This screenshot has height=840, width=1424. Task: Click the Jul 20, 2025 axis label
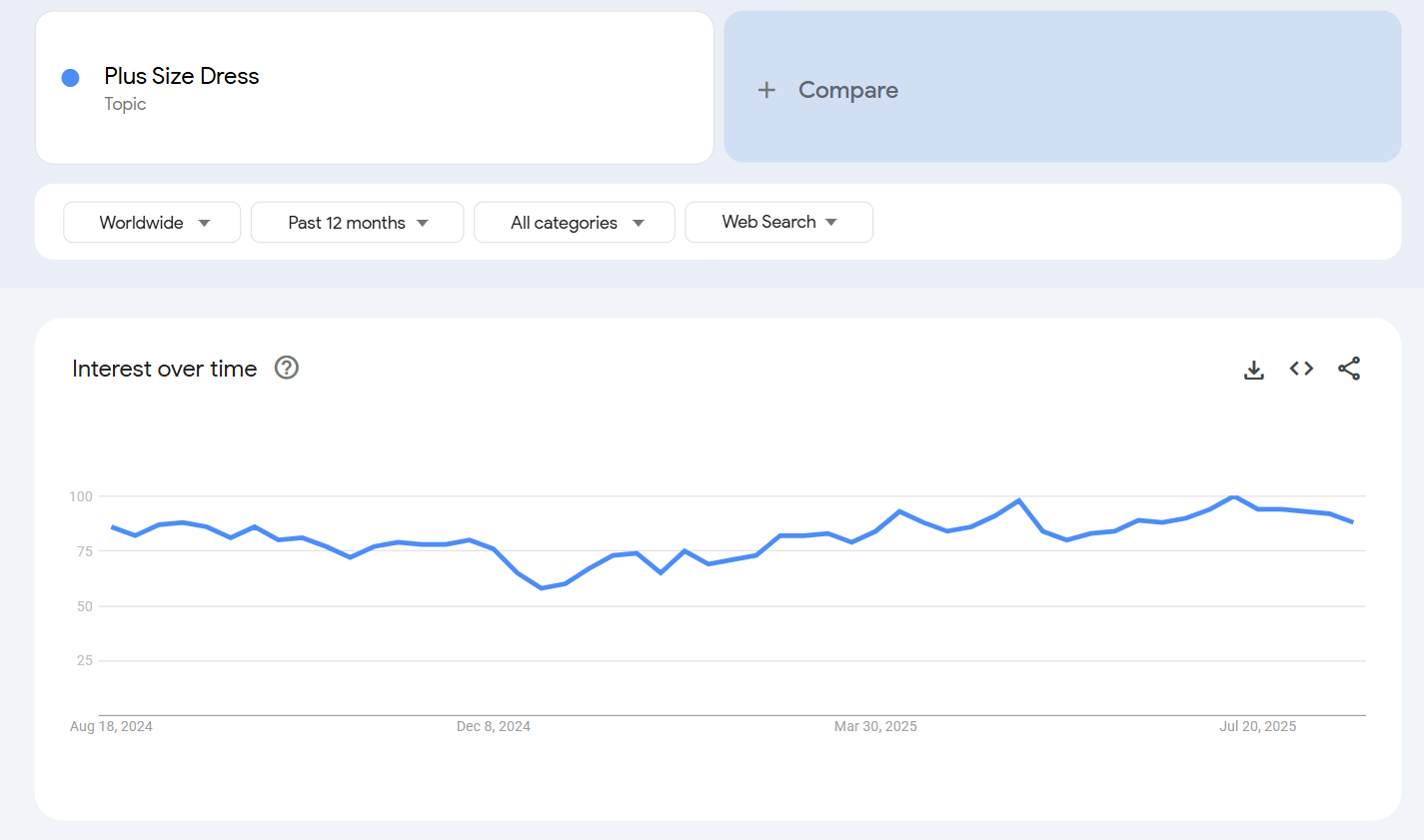[x=1257, y=726]
